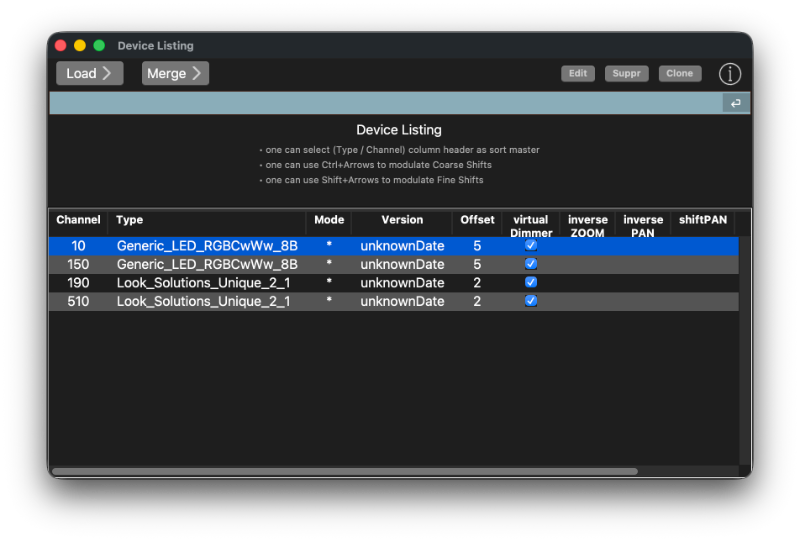Toggle virtual Dimmer checkbox for channel 150
The width and height of the screenshot is (800, 541).
[531, 264]
